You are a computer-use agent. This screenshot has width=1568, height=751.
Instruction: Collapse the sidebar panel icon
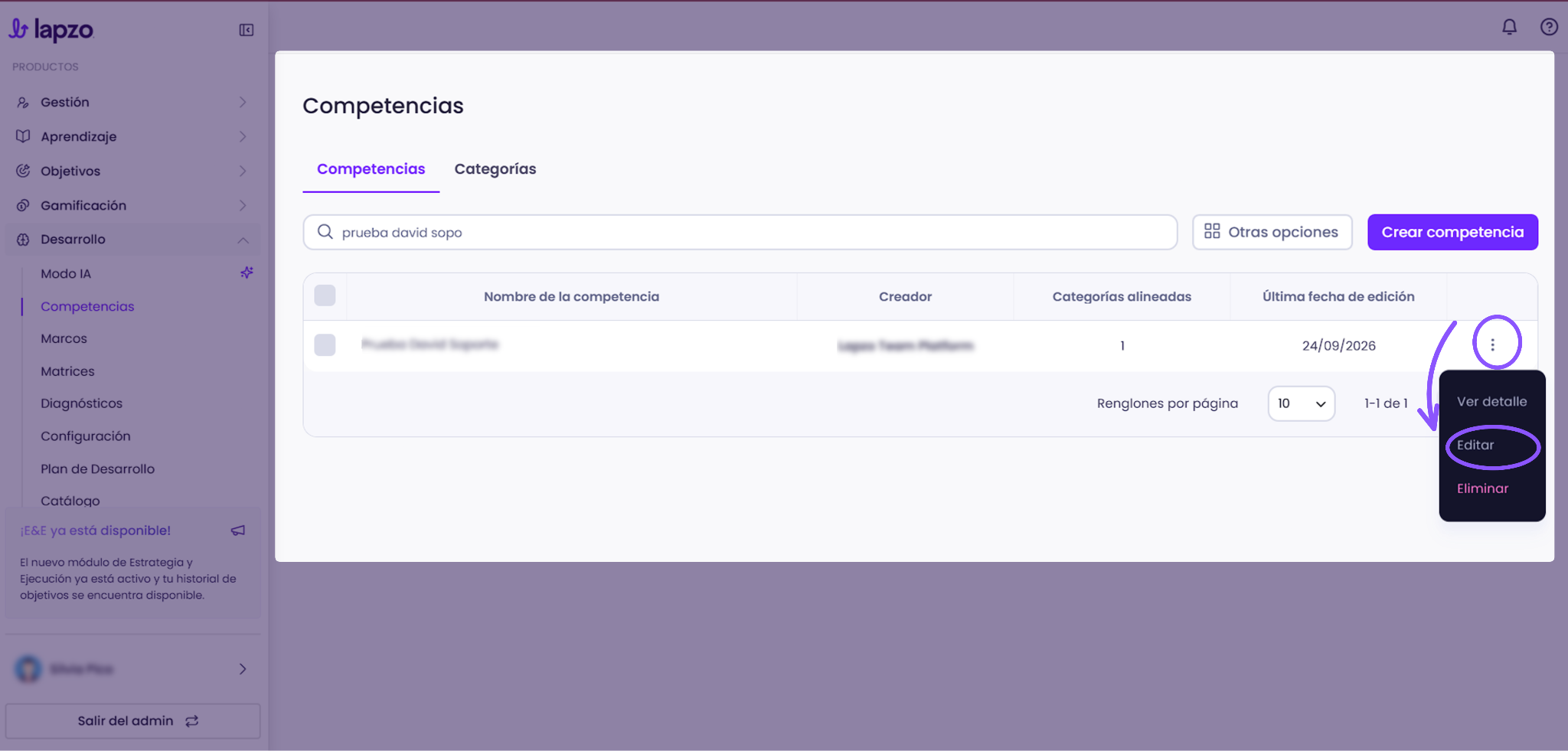pos(246,30)
